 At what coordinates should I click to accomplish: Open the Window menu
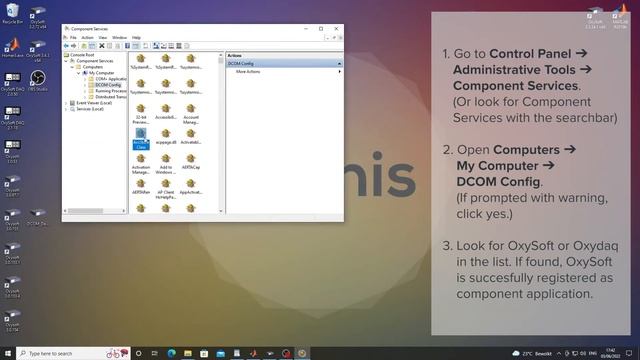point(119,38)
